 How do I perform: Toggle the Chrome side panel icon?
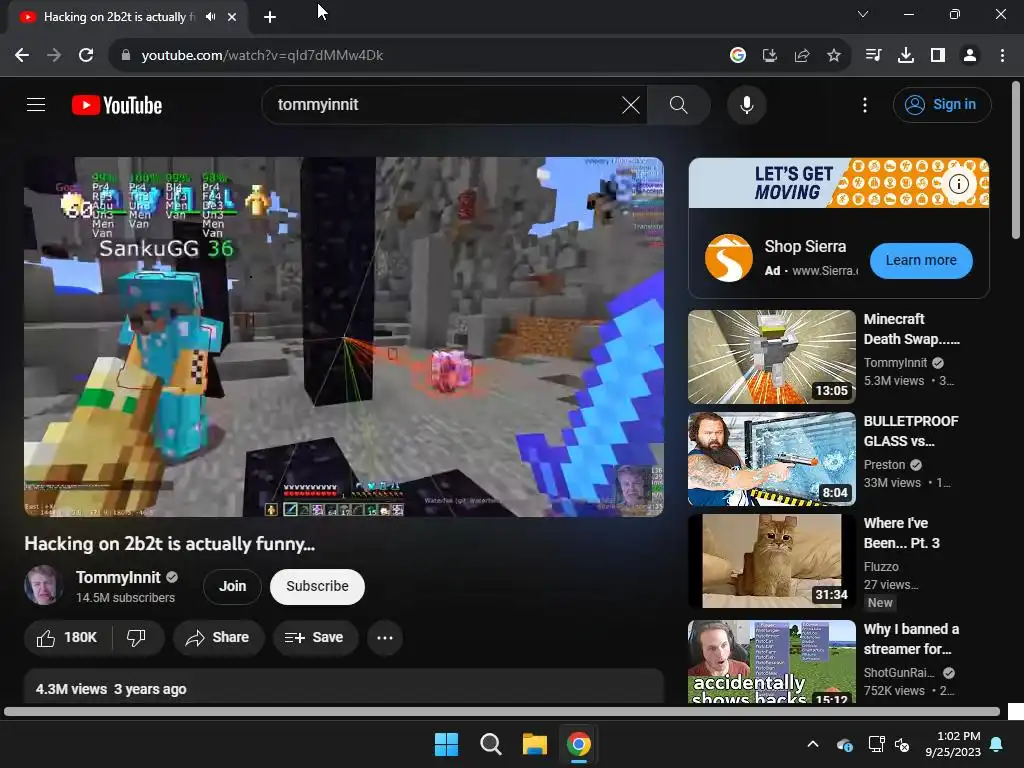tap(938, 56)
